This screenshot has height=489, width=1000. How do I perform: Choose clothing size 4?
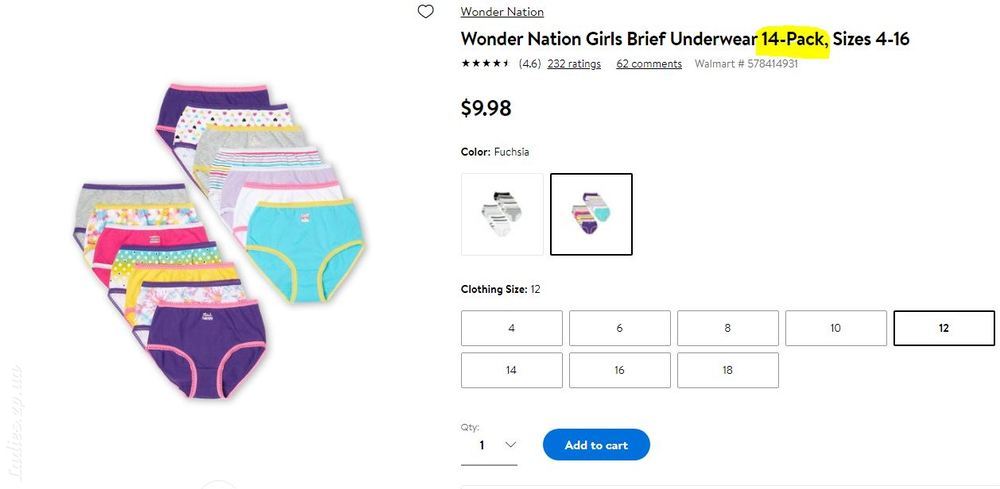[511, 328]
